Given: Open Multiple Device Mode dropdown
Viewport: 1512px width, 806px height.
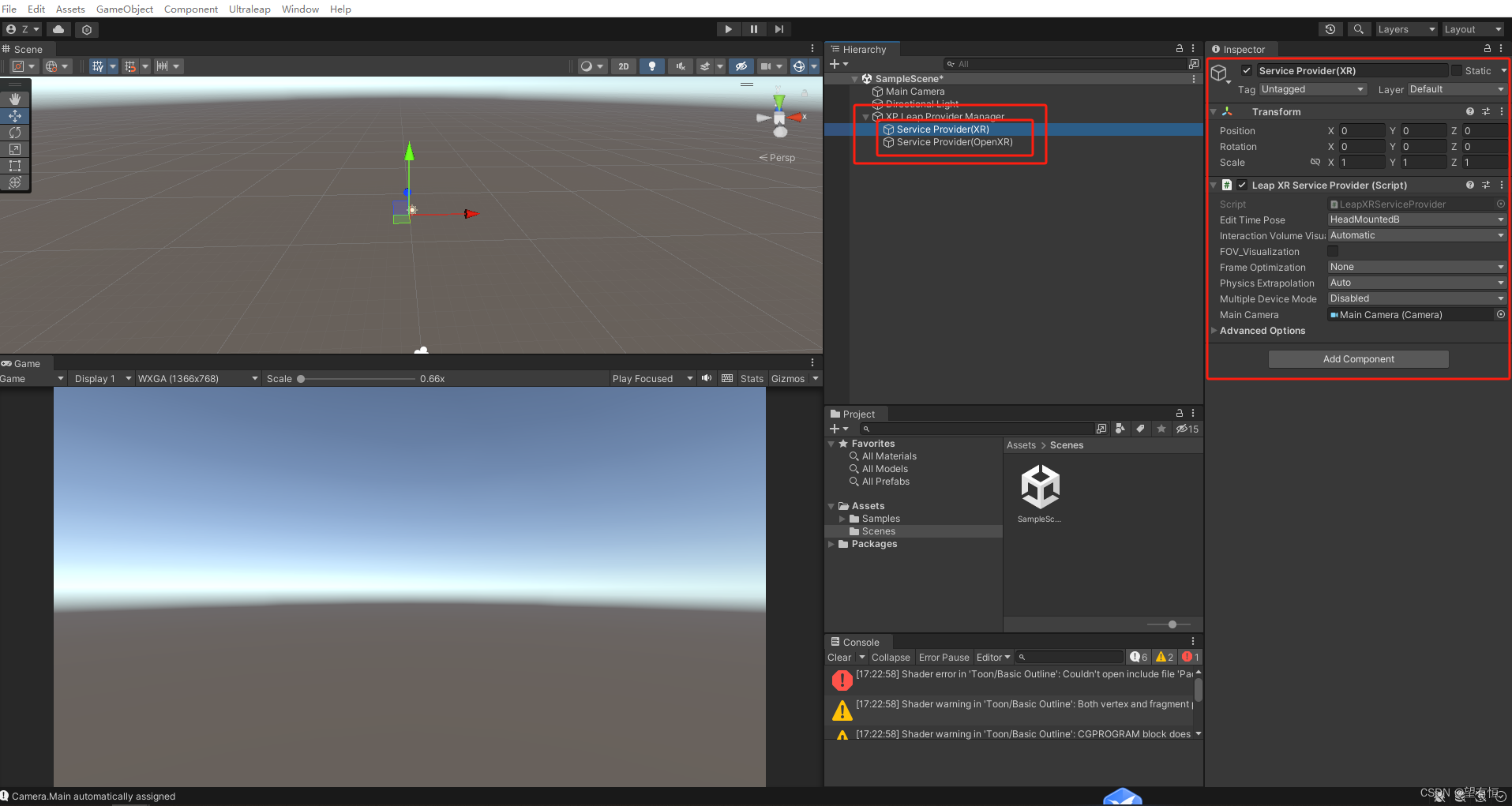Looking at the screenshot, I should click(1417, 298).
